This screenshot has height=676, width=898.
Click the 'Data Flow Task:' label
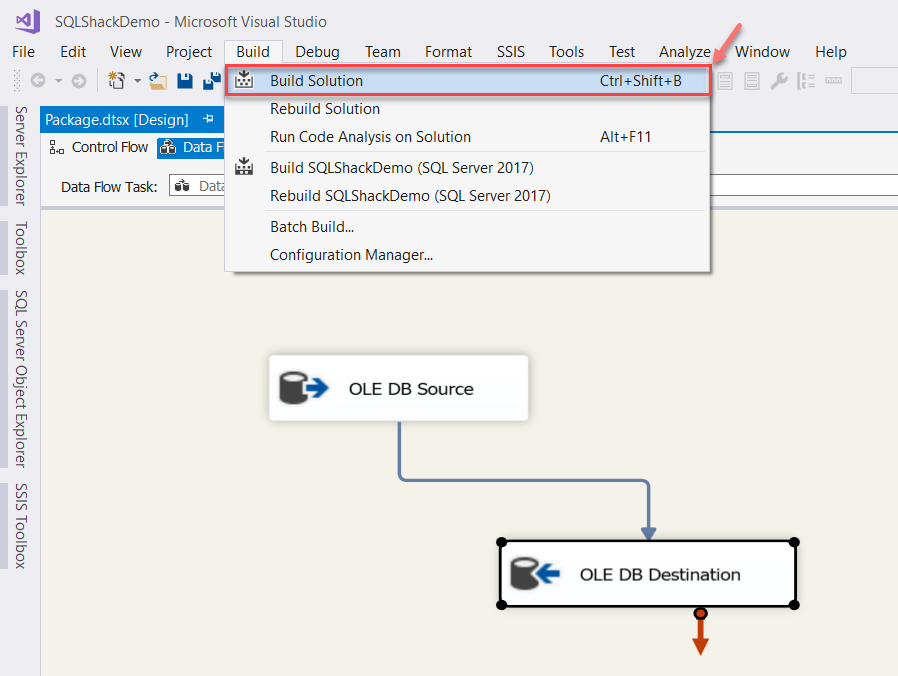[x=109, y=187]
